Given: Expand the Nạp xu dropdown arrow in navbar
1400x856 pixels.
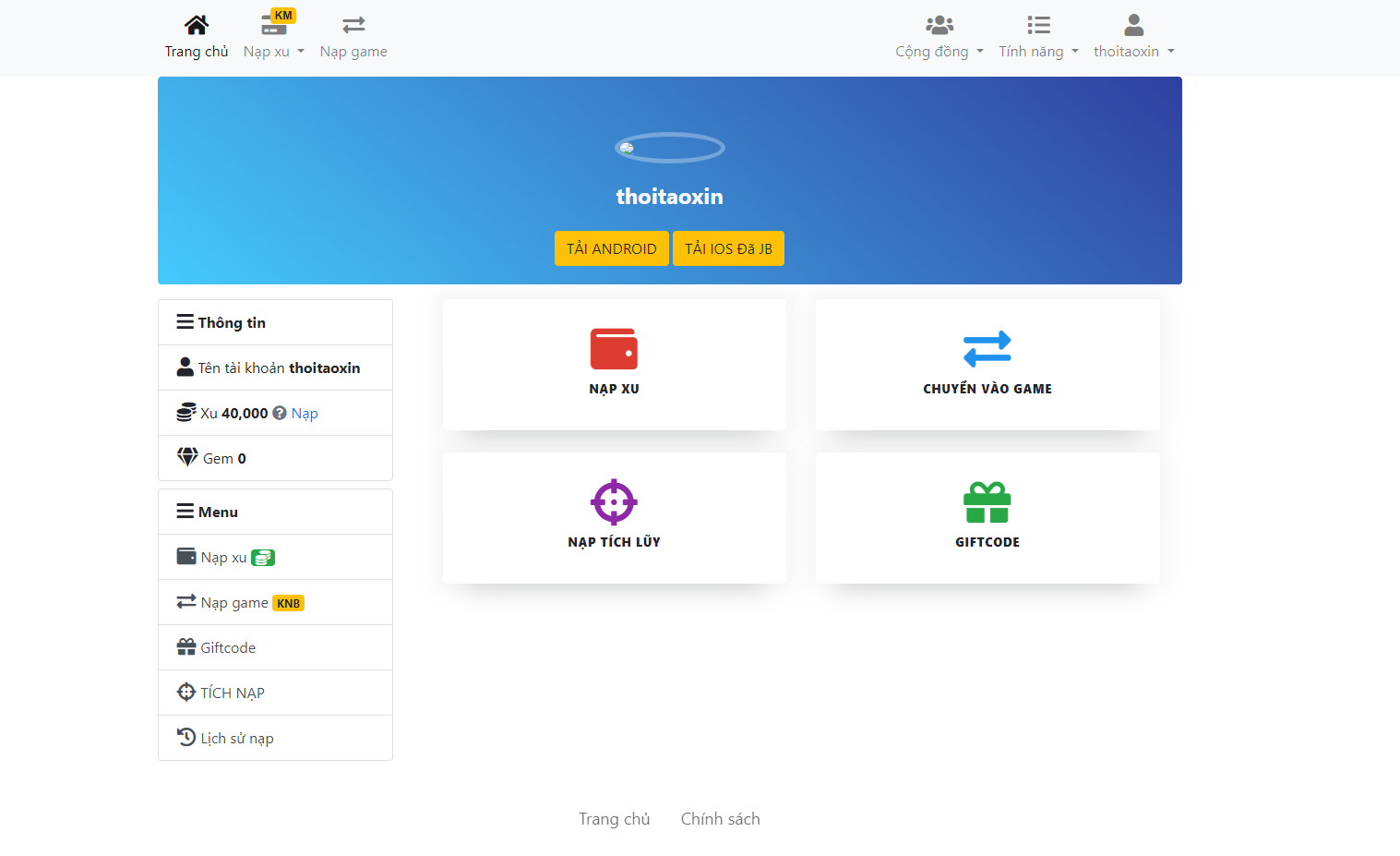Looking at the screenshot, I should tap(301, 52).
